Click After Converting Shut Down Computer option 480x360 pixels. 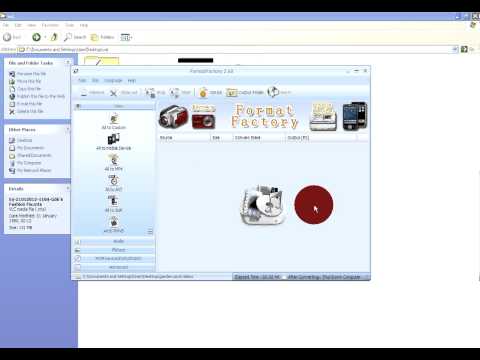(325, 277)
